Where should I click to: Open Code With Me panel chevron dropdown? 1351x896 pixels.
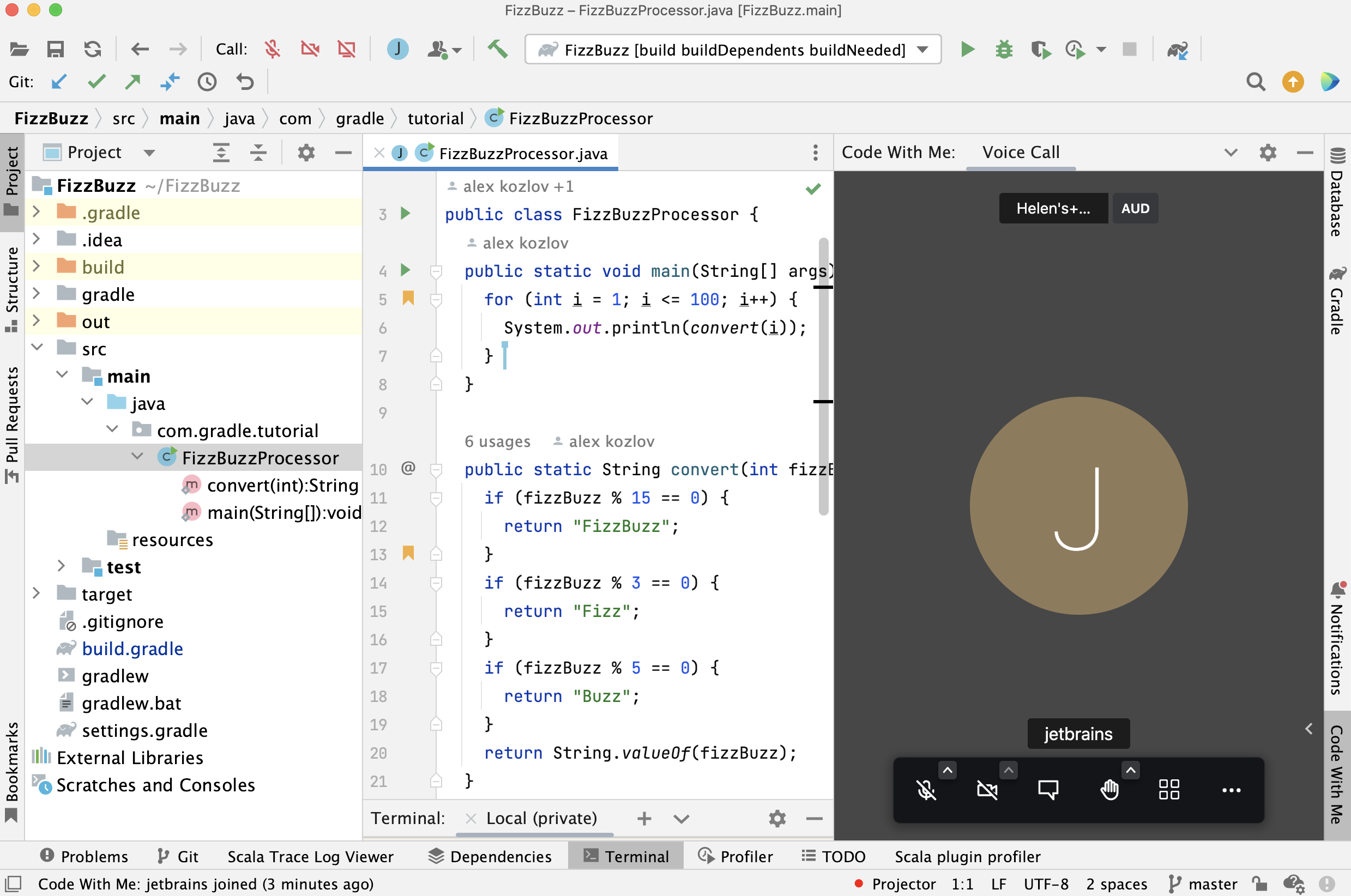click(1231, 153)
